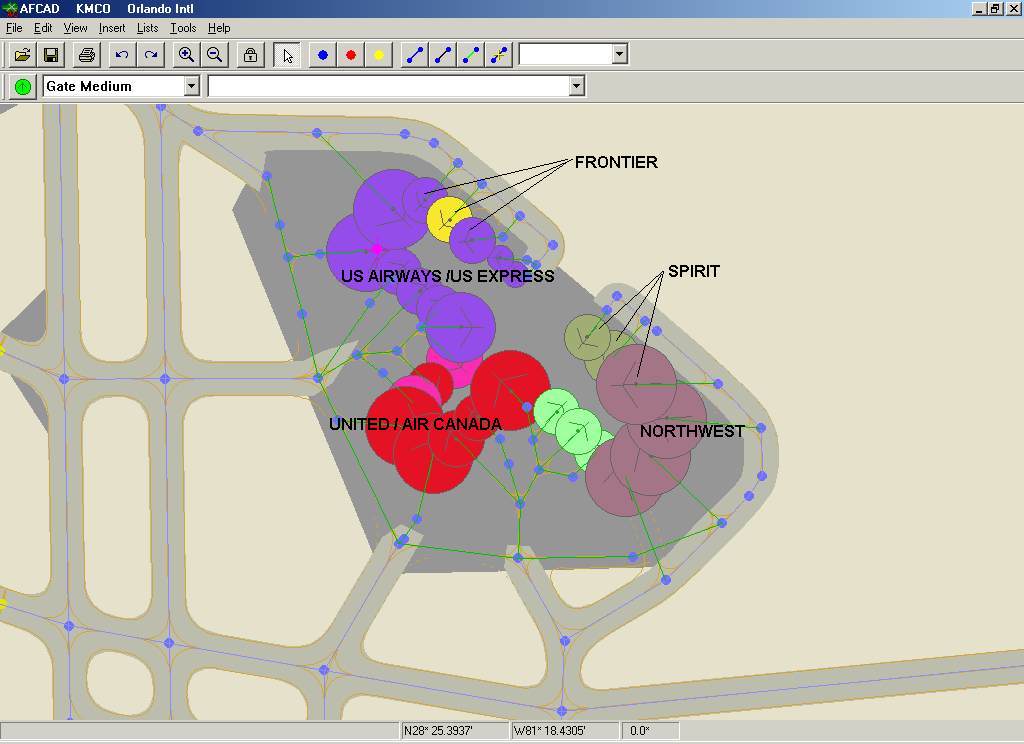Viewport: 1024px width, 744px height.
Task: Click the FRONTIER label
Action: tap(616, 162)
